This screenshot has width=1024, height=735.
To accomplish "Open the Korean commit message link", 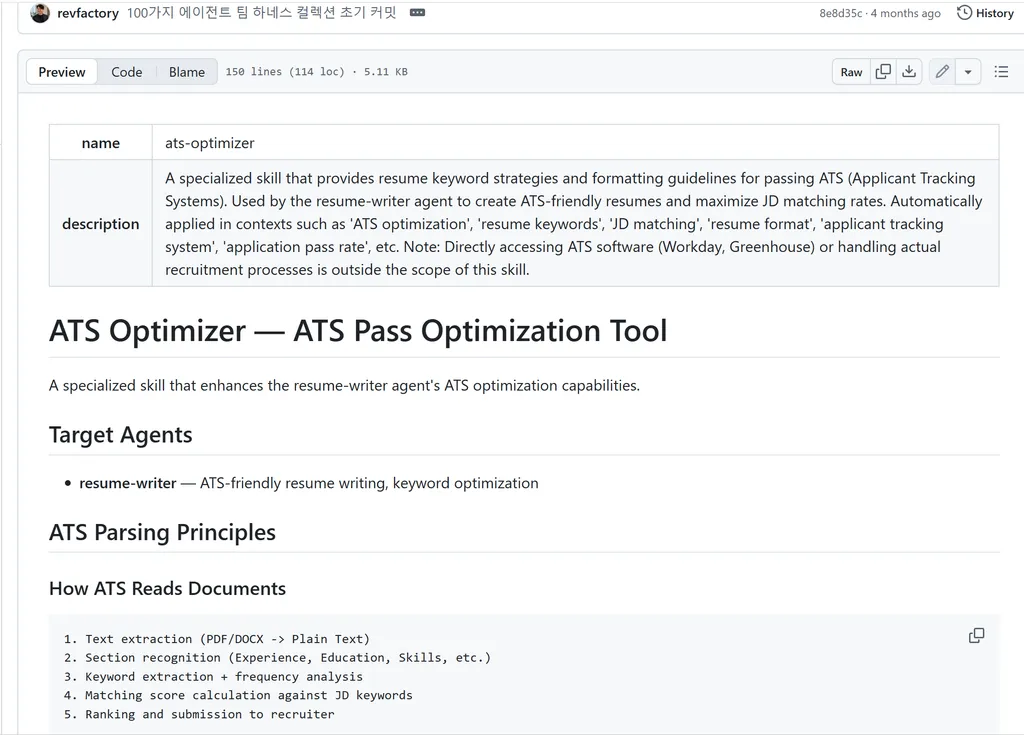I will 261,13.
